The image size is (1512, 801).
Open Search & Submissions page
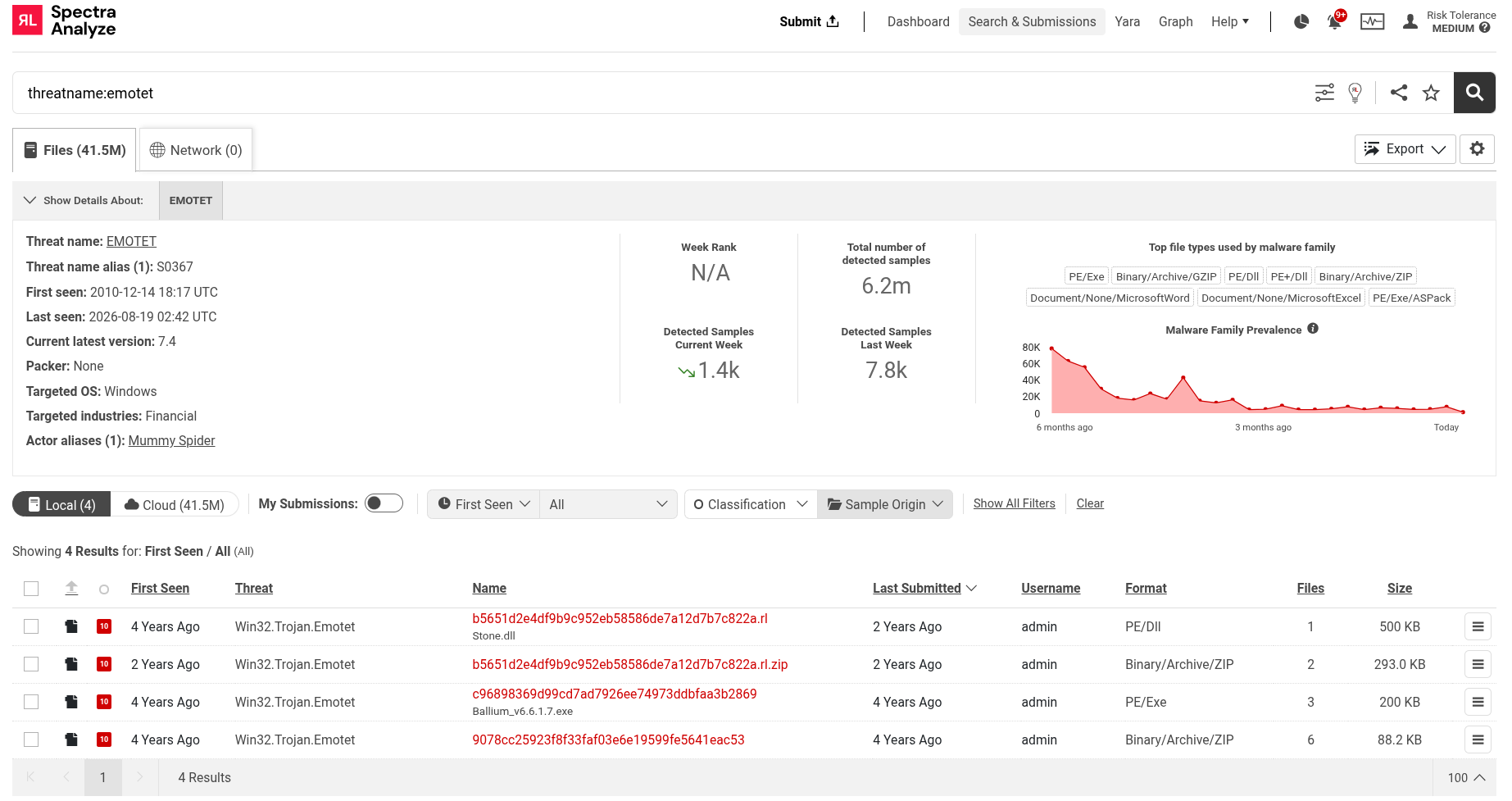pos(1032,21)
